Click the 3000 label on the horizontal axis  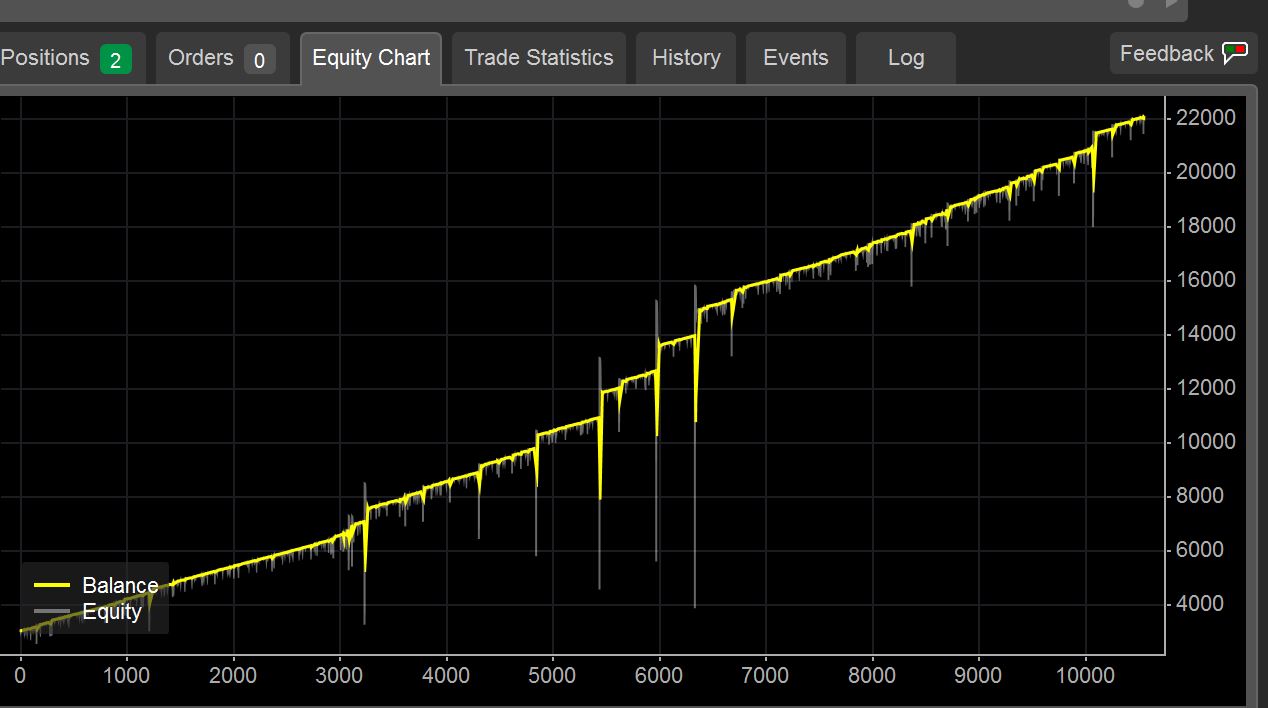[x=339, y=676]
